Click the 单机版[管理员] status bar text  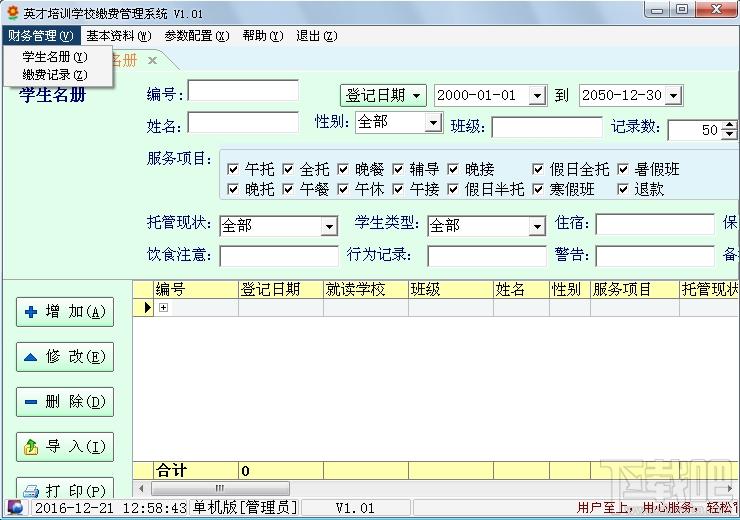pos(245,508)
